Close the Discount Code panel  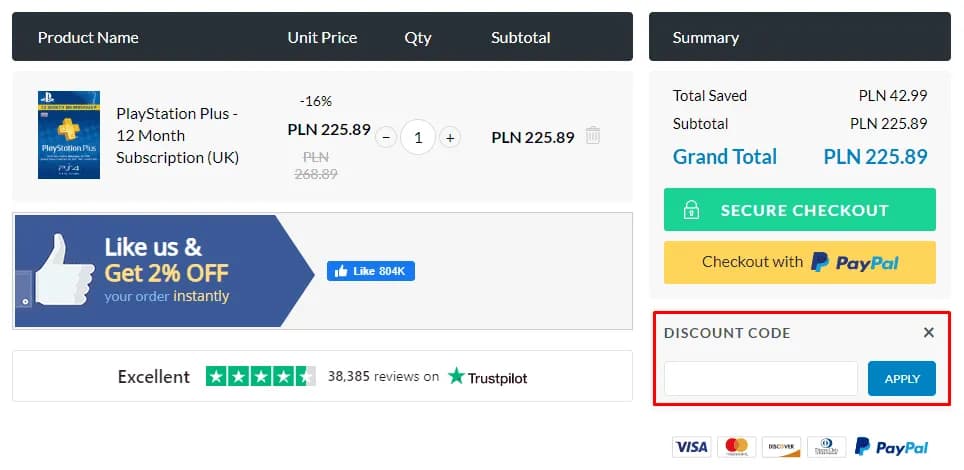tap(929, 333)
